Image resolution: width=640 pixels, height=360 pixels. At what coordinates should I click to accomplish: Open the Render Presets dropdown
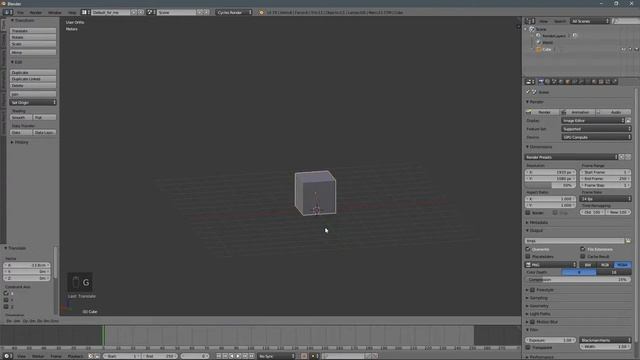click(571, 157)
